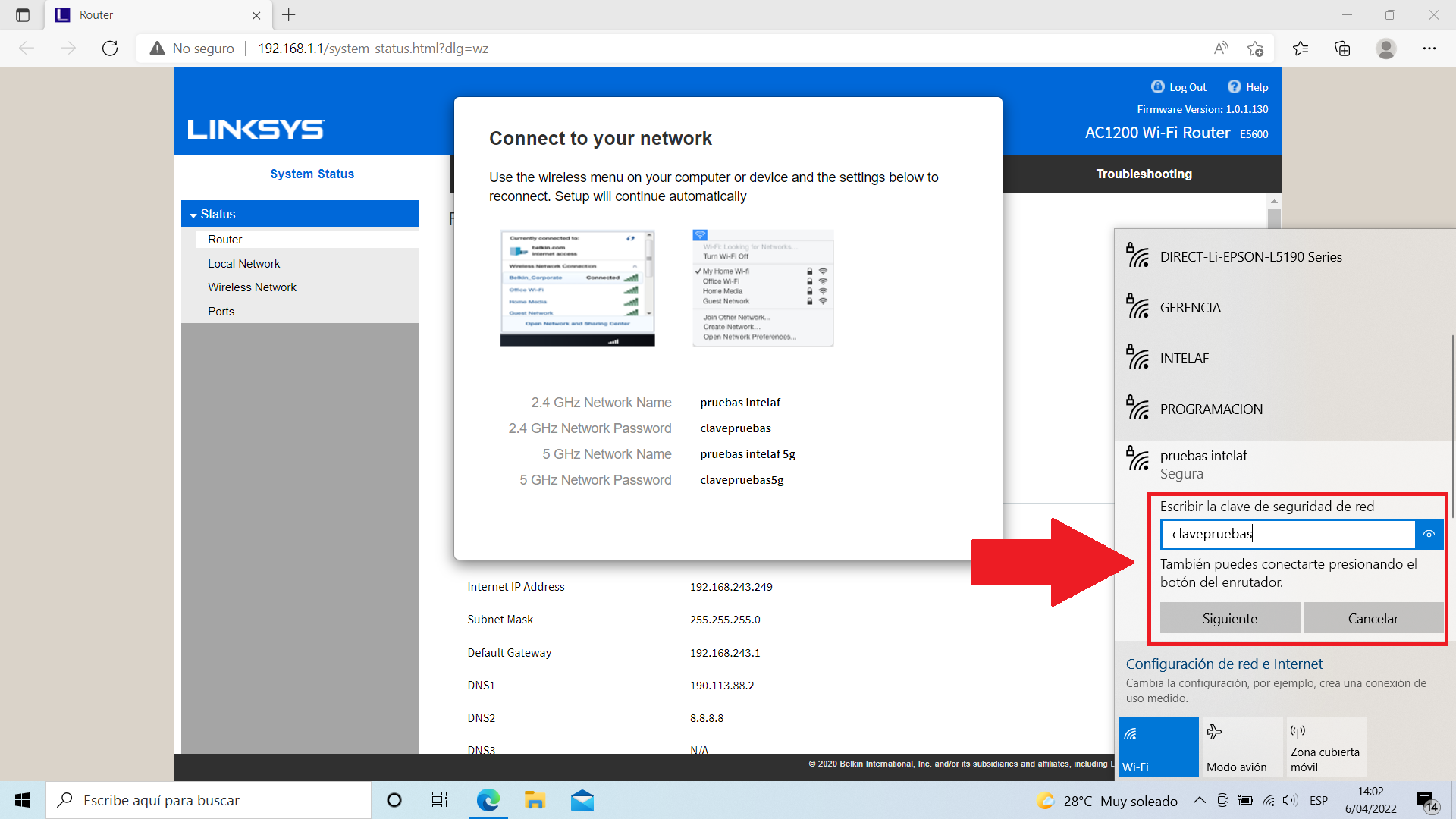Viewport: 1456px width, 819px height.
Task: Collapse the Status sidebar section
Action: (x=193, y=215)
